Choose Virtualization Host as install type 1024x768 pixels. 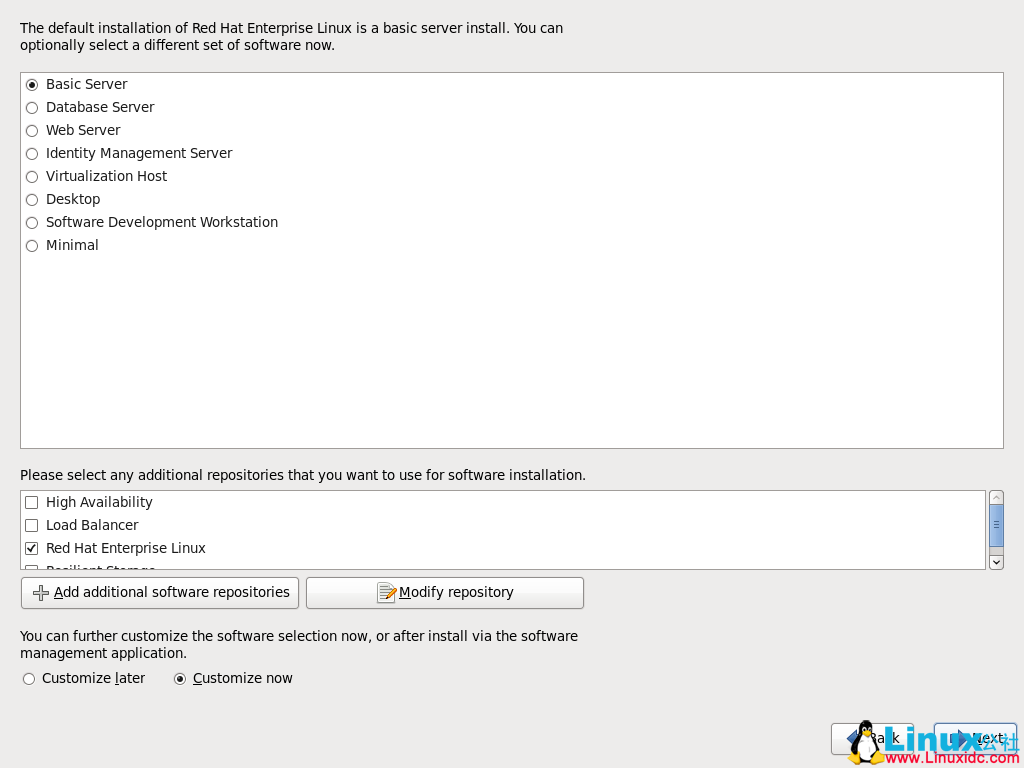(31, 176)
